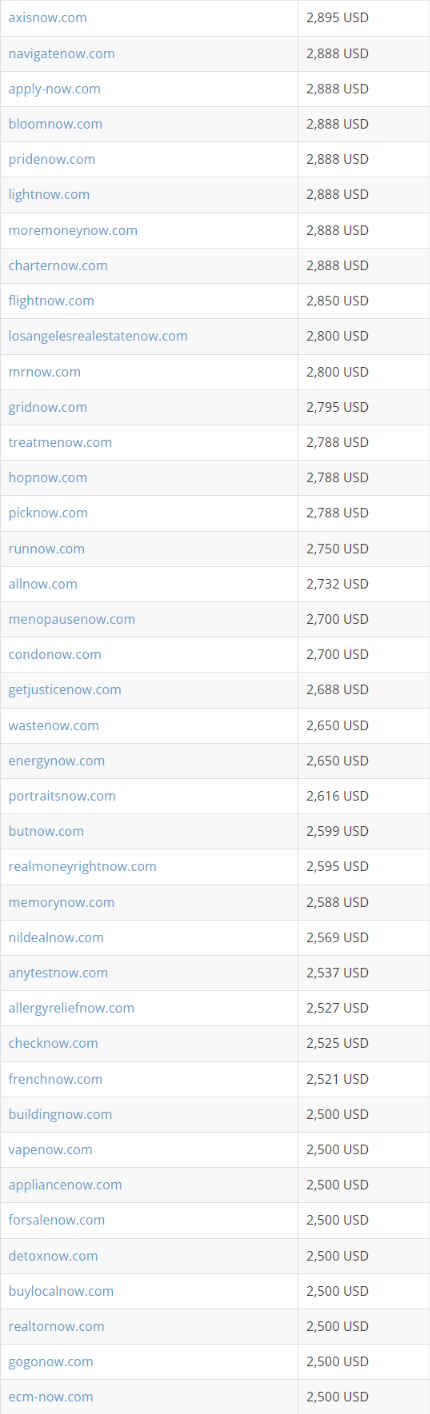Open the axisnow.com domain link
This screenshot has width=430, height=1414.
point(47,18)
